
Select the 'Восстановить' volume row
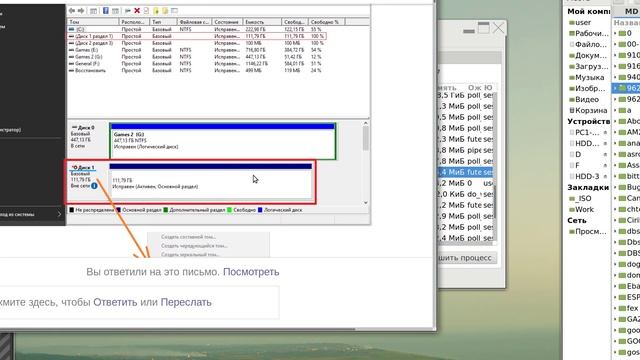click(197, 70)
